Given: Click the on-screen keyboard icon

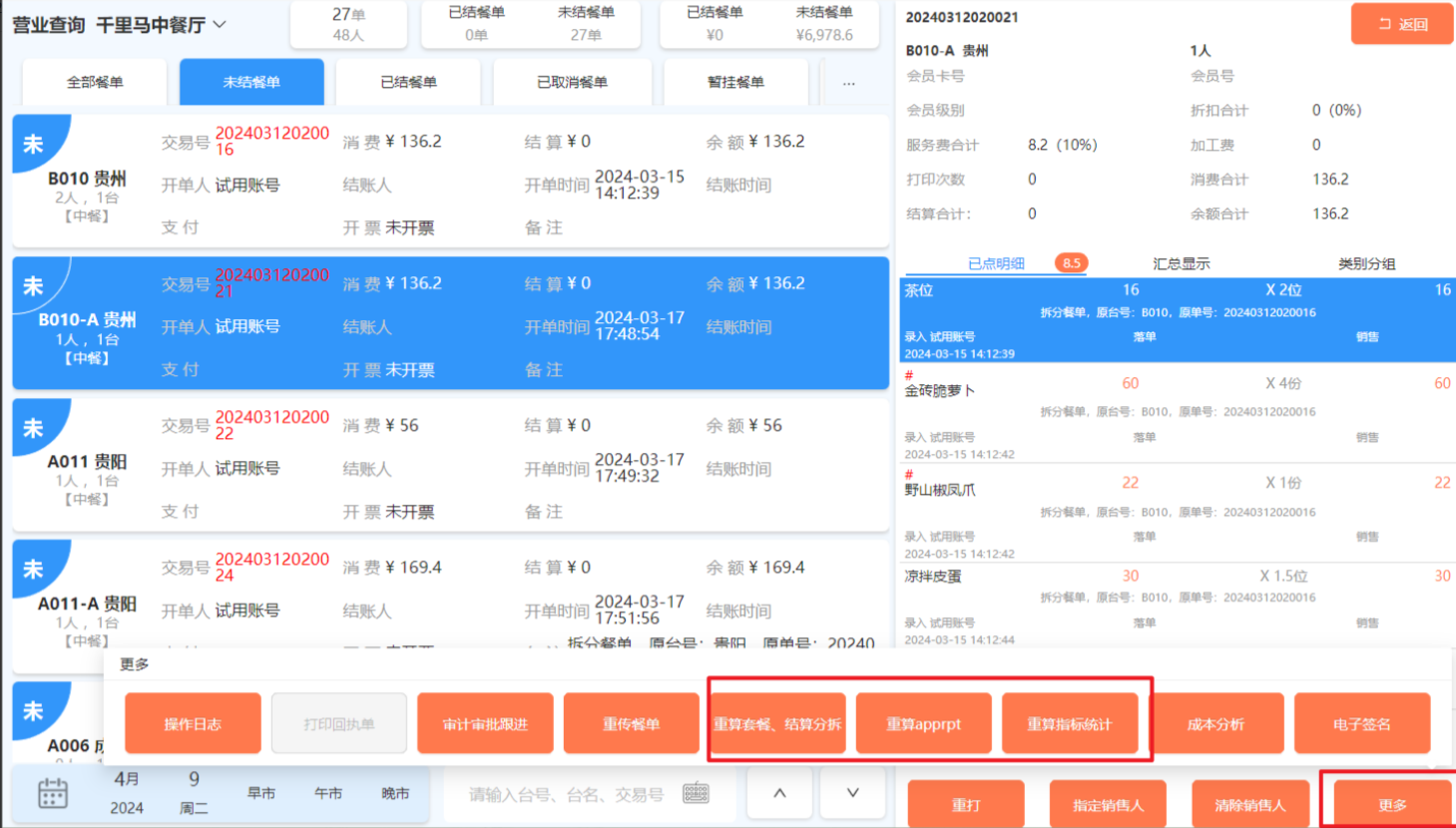Looking at the screenshot, I should [696, 794].
